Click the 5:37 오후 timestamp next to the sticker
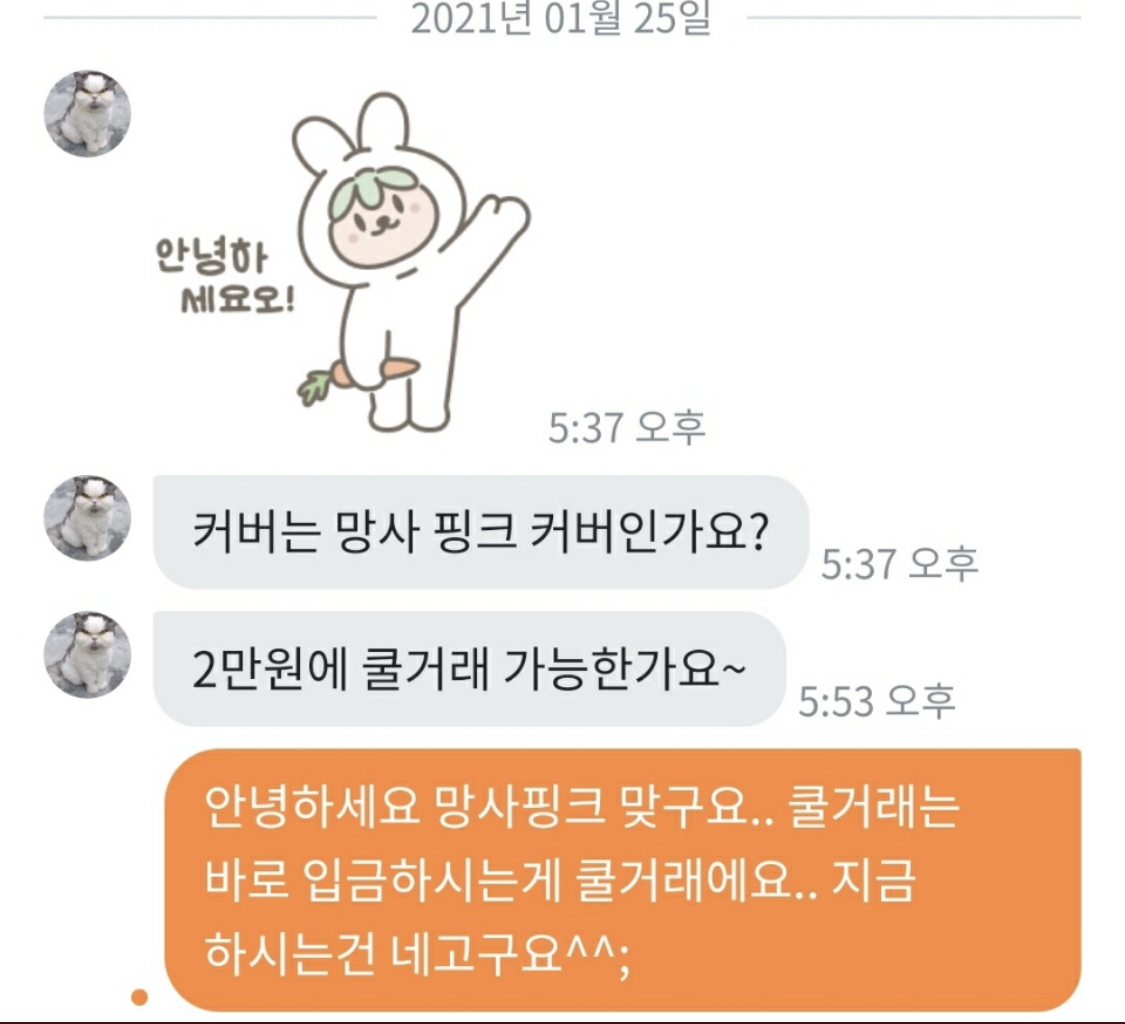Viewport: 1125px width, 1024px height. tap(627, 428)
